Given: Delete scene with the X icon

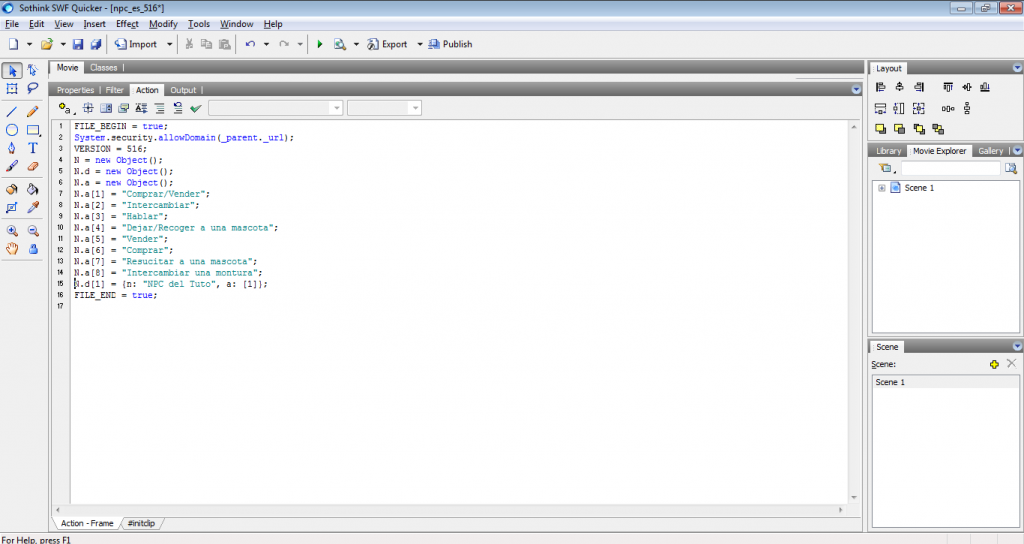Looking at the screenshot, I should coord(1012,364).
